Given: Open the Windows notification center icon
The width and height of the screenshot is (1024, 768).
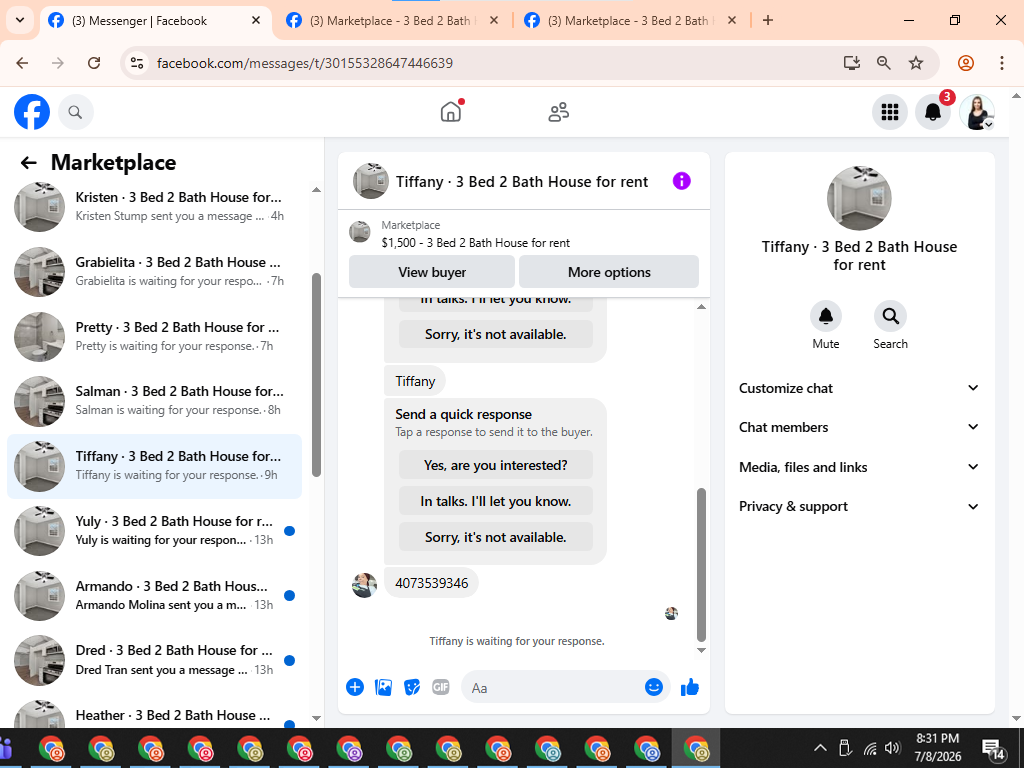Looking at the screenshot, I should [x=993, y=749].
